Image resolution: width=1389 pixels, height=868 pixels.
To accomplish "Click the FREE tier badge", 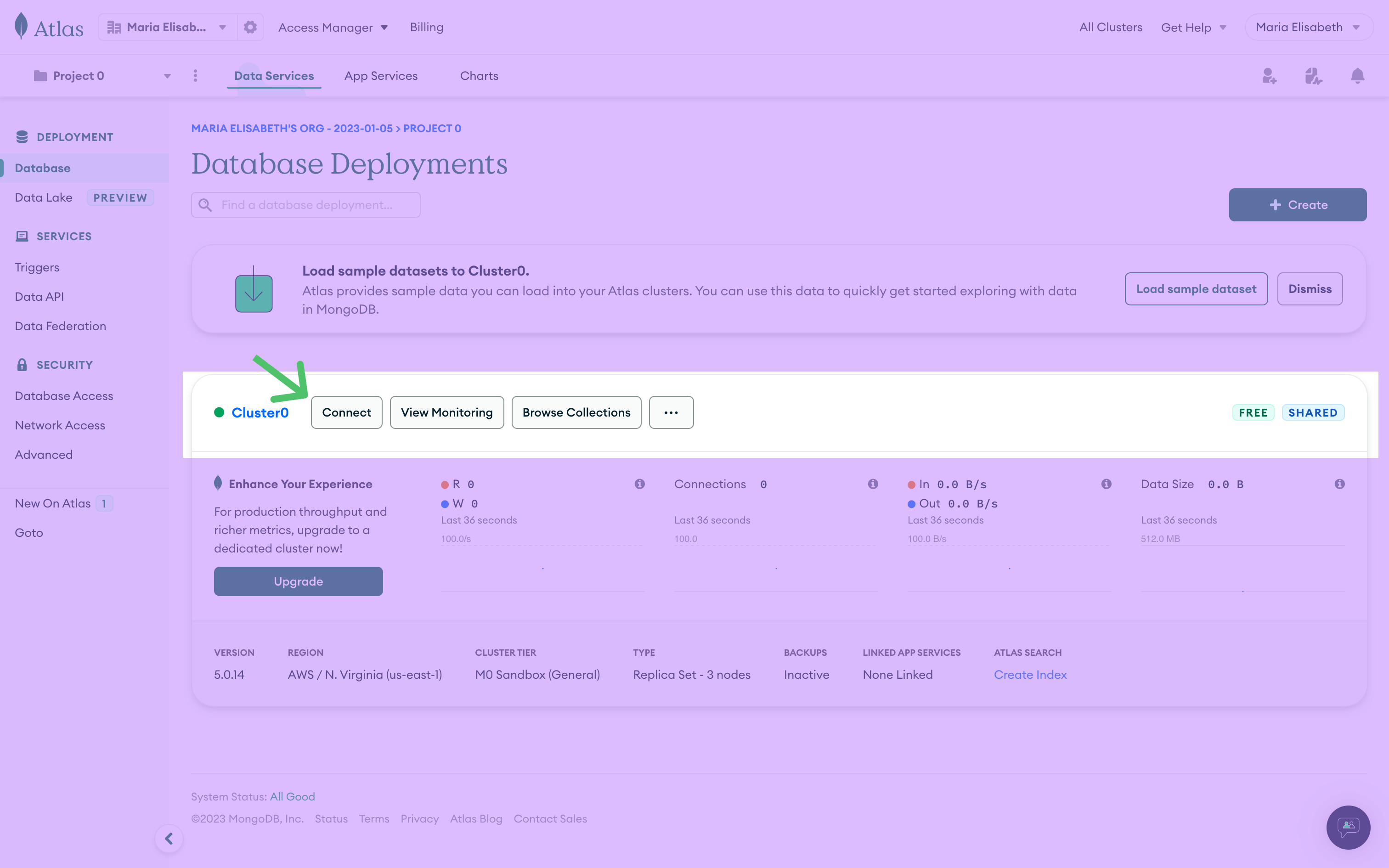I will (x=1253, y=412).
